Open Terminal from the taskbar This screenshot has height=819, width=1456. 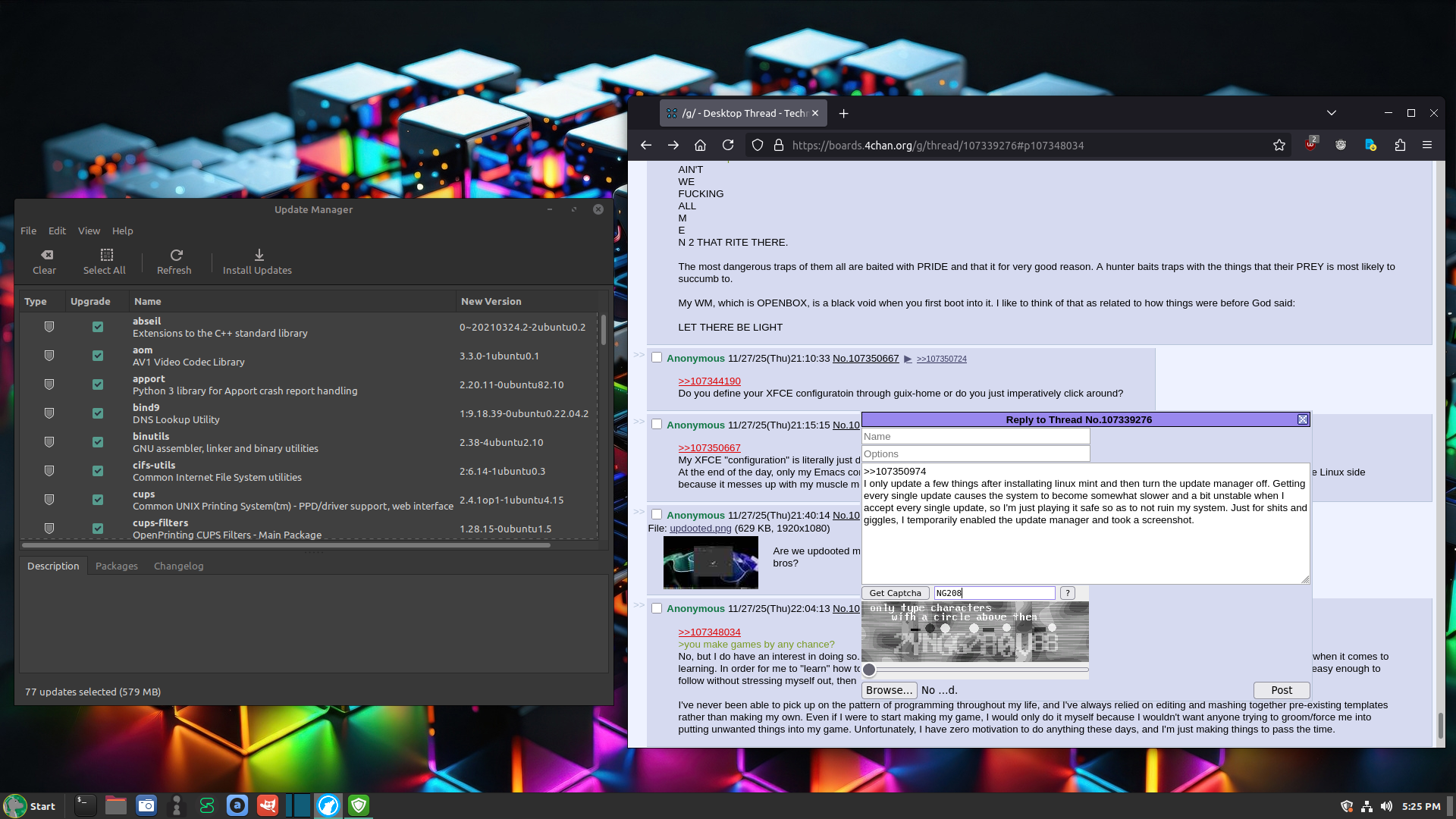[x=85, y=805]
